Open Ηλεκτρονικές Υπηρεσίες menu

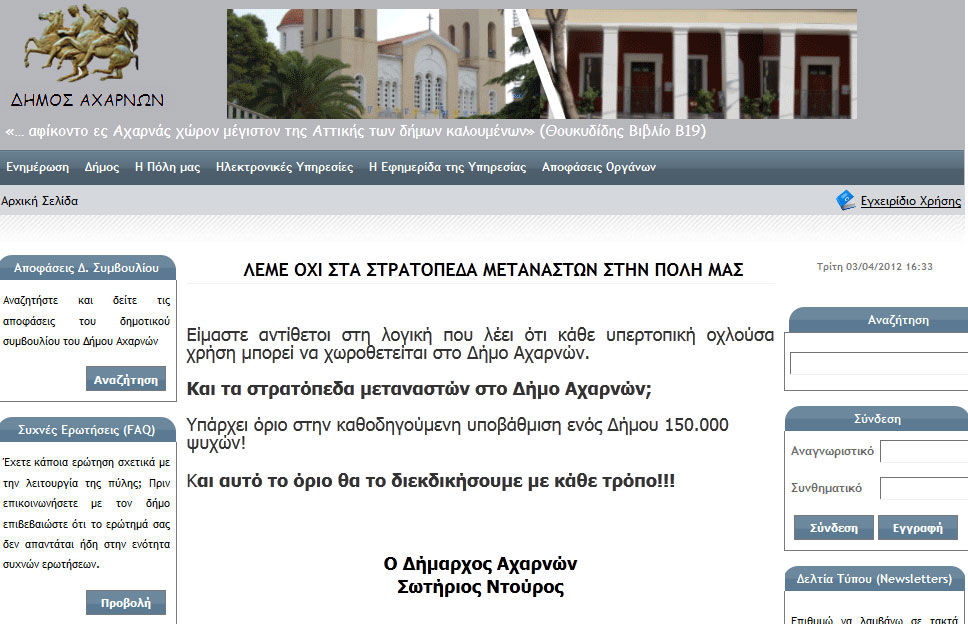point(284,167)
